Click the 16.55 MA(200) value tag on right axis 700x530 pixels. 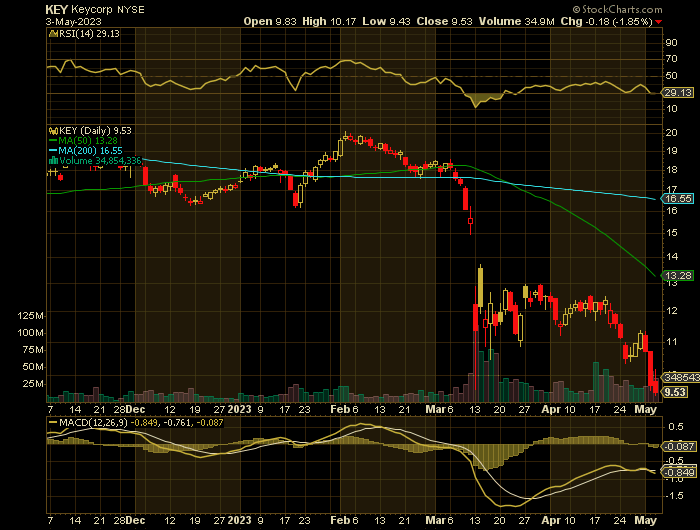click(677, 199)
